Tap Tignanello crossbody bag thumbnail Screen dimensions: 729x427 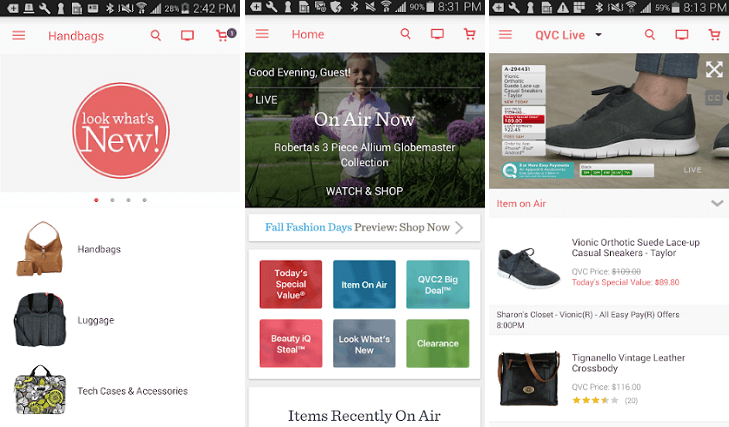click(x=529, y=378)
